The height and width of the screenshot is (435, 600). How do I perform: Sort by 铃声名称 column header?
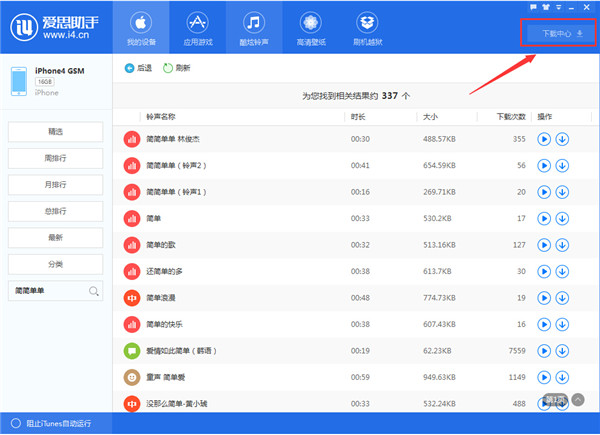click(161, 117)
